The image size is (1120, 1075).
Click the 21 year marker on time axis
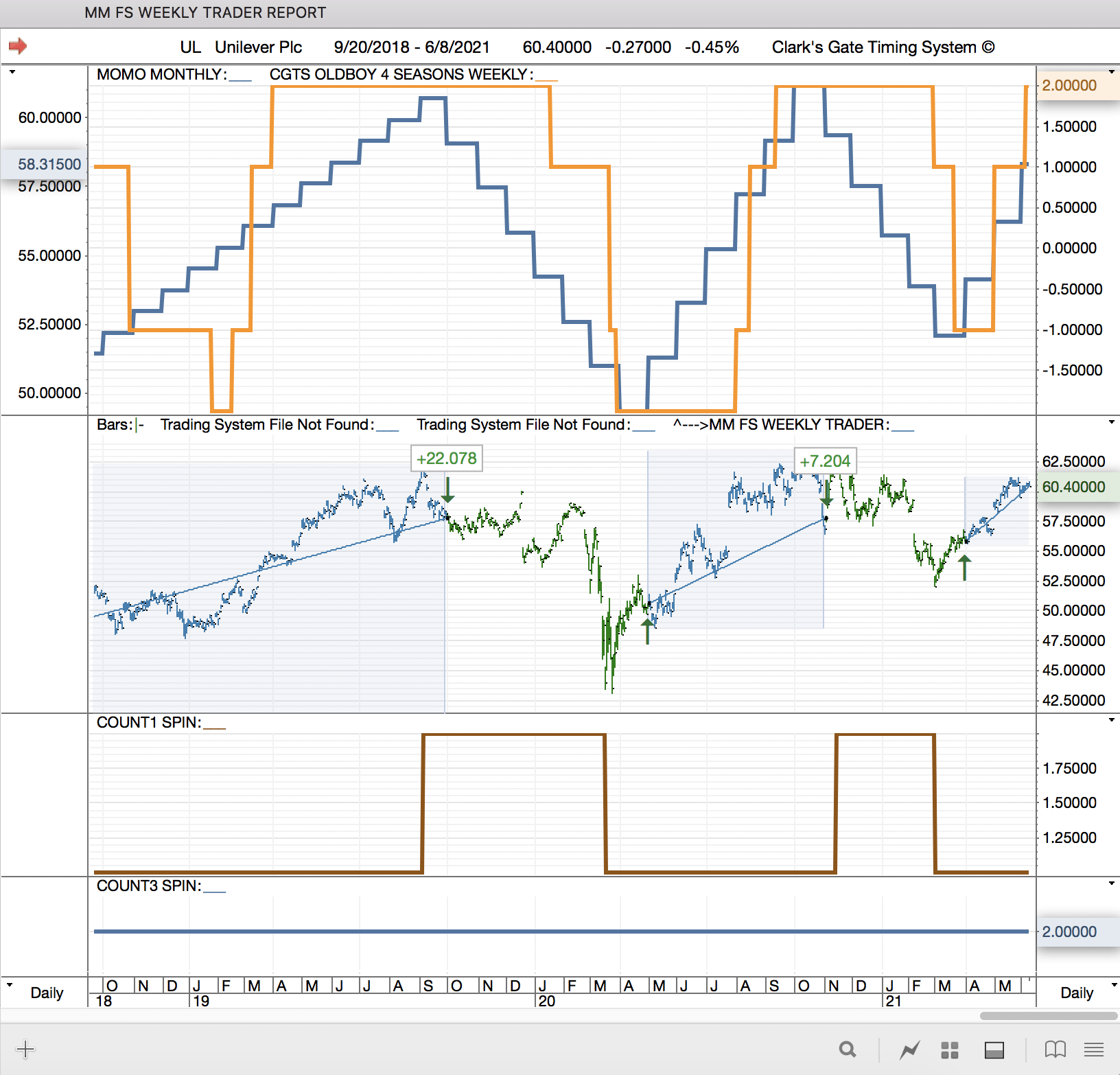[894, 1001]
